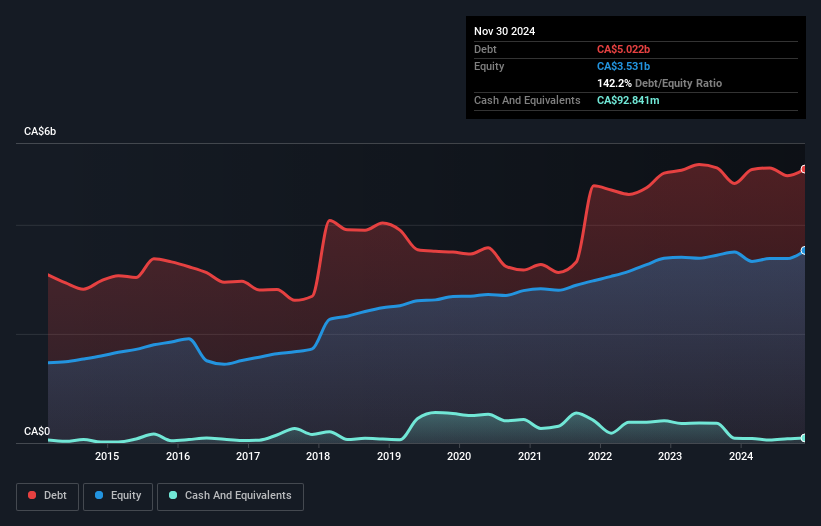This screenshot has width=821, height=526.
Task: Click the 2020 x-axis label
Action: point(459,456)
